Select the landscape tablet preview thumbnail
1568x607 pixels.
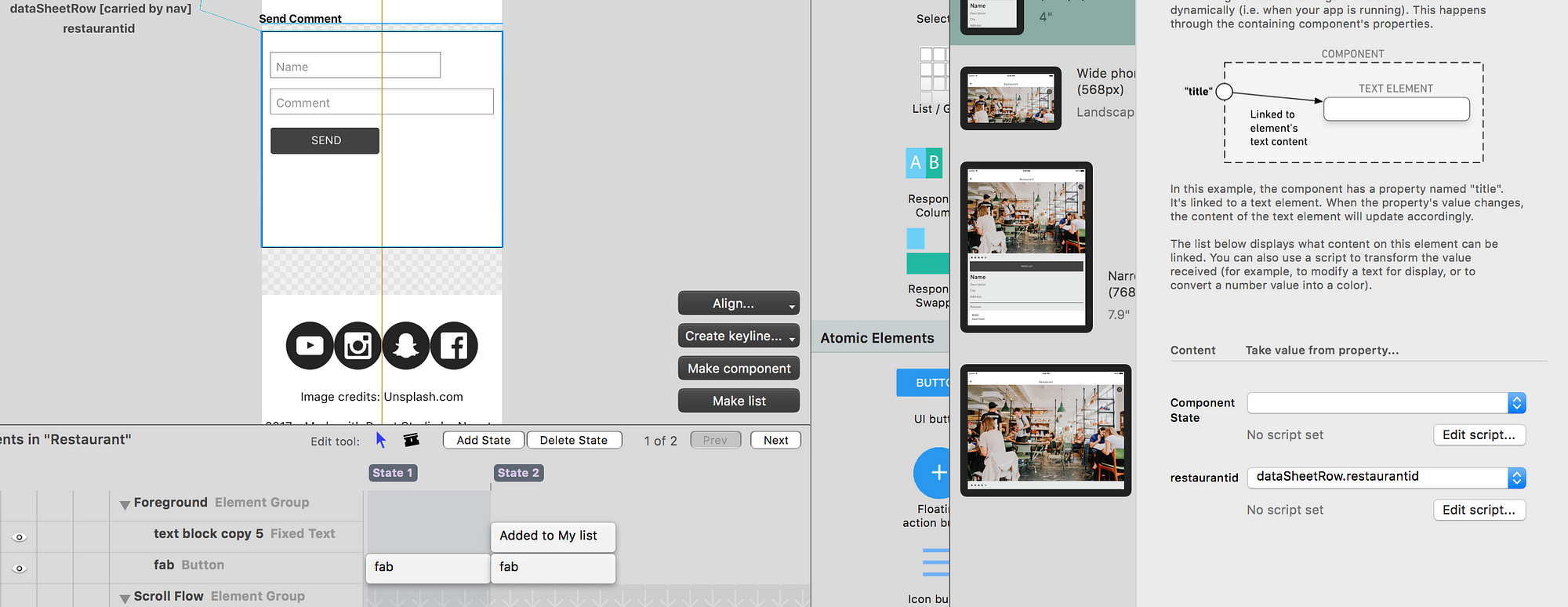(1046, 430)
